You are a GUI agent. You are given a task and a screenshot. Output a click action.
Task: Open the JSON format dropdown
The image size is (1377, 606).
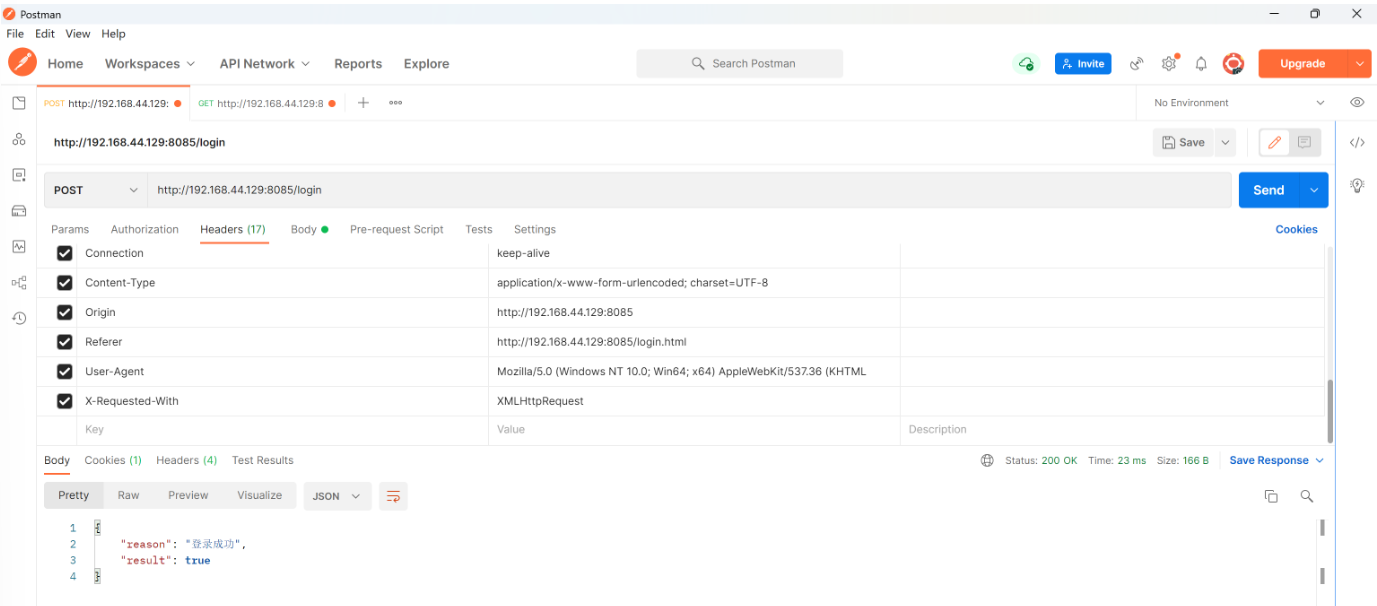click(x=337, y=496)
